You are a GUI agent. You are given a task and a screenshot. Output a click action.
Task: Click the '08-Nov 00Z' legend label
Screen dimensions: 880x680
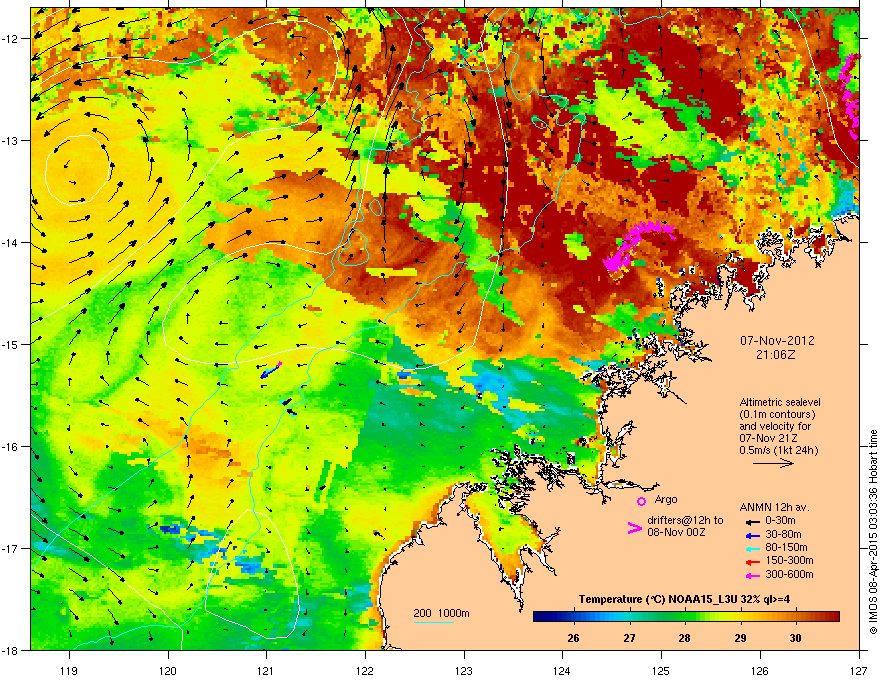676,532
